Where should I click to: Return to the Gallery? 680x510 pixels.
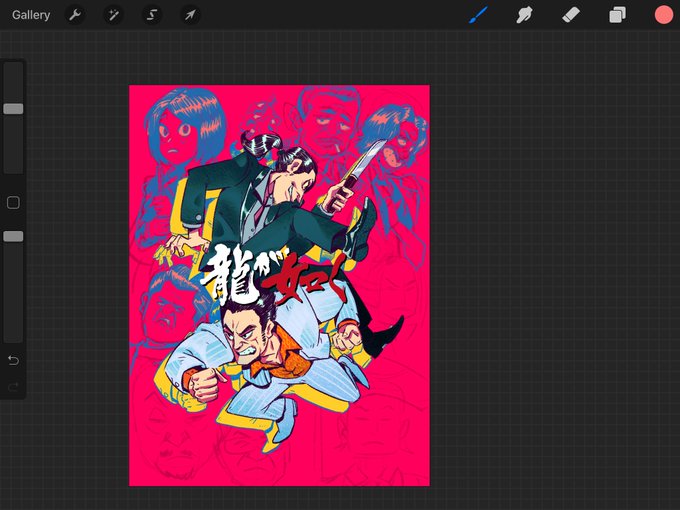[31, 15]
